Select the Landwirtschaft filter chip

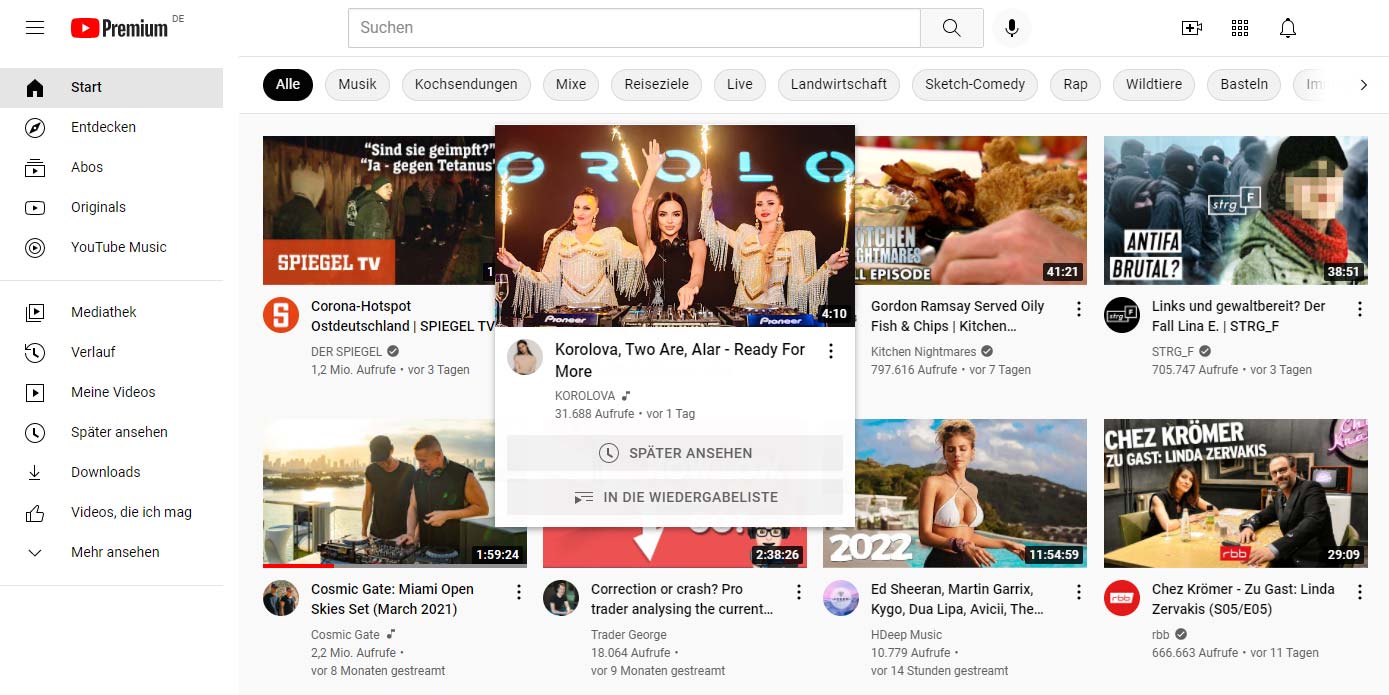point(839,84)
